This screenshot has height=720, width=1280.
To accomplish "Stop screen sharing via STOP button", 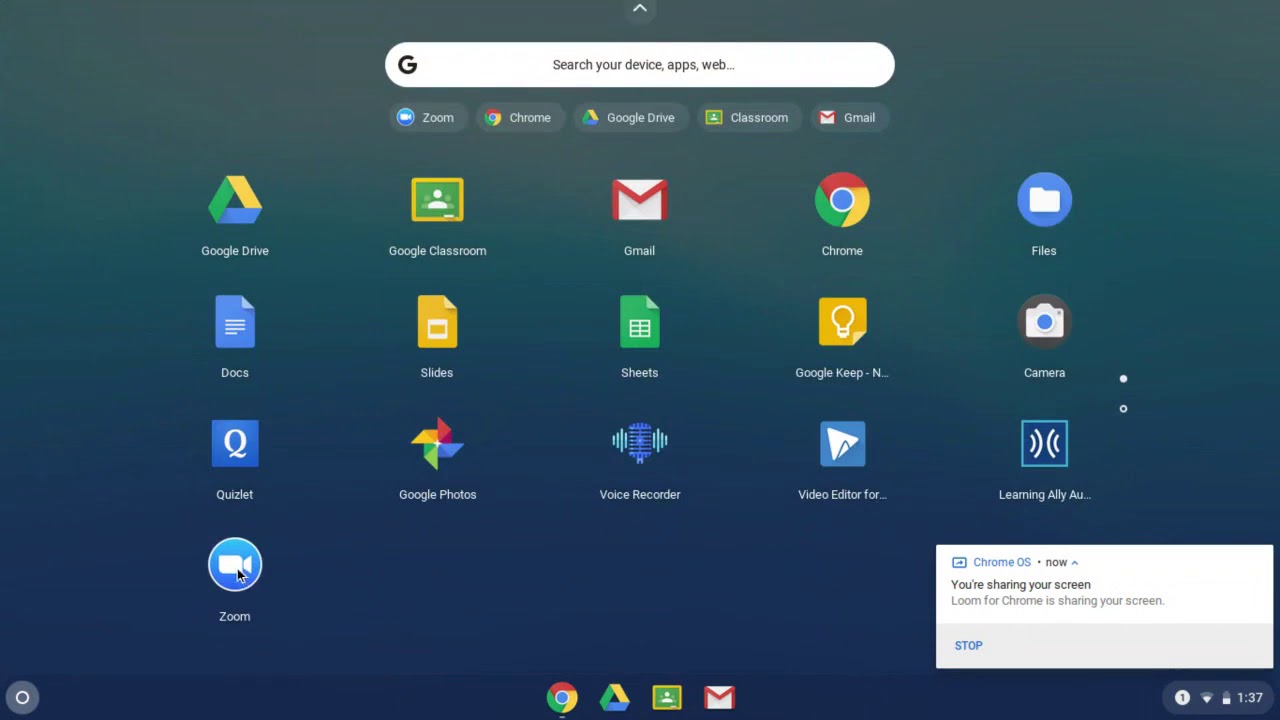I will coord(968,646).
